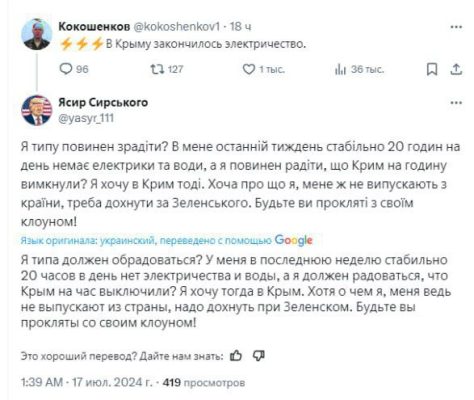This screenshot has height=400, width=474.
Task: Open Ясир Сирського profile avatar
Action: [x=37, y=110]
